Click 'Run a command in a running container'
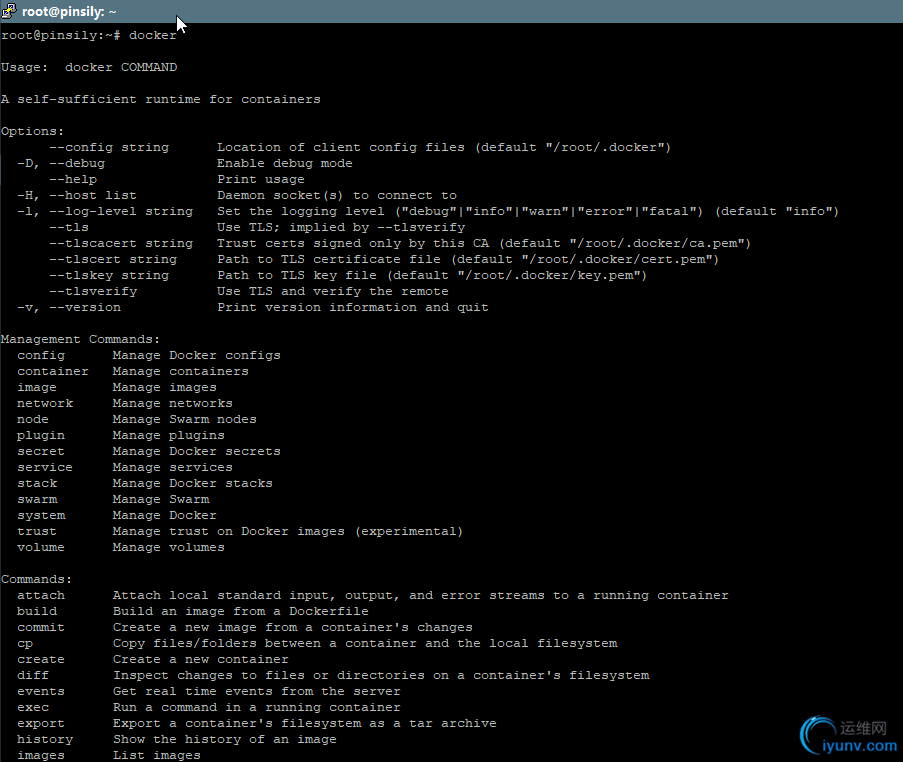 (257, 707)
